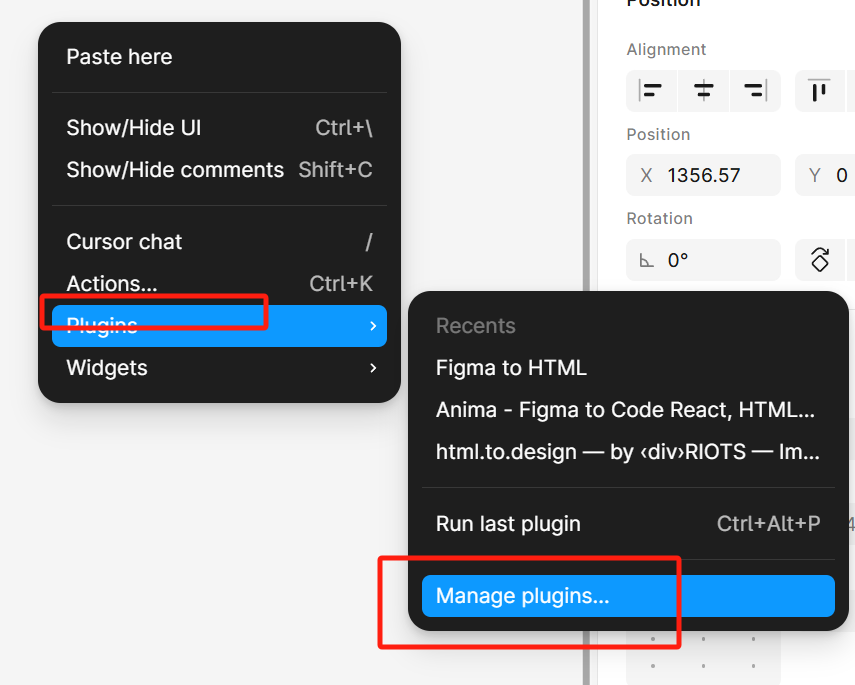Screen dimensions: 855x685
Task: Expand the Widgets submenu arrow
Action: click(x=372, y=368)
